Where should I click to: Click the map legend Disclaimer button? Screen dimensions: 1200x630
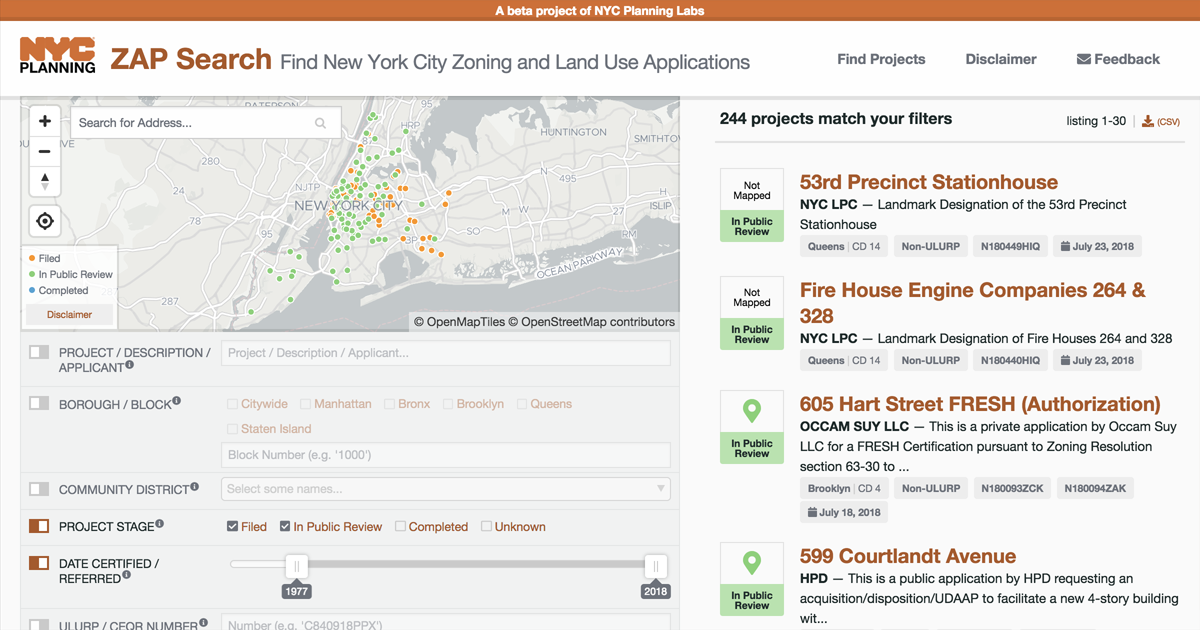pos(70,314)
